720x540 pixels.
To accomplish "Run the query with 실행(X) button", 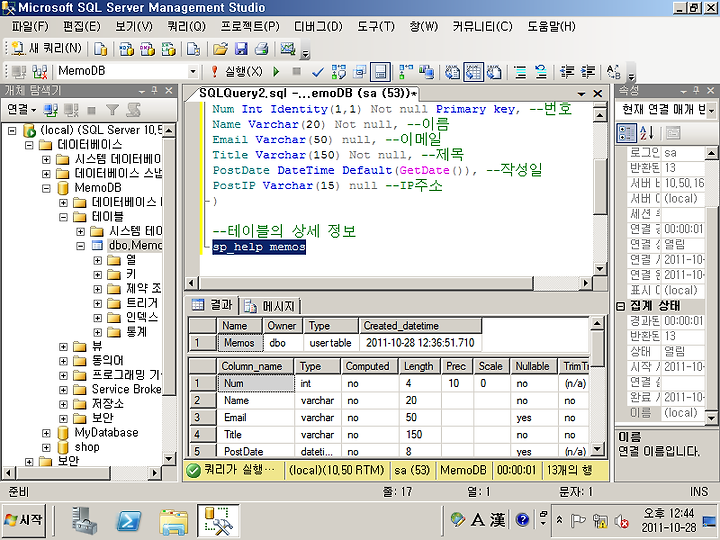I will tap(237, 72).
